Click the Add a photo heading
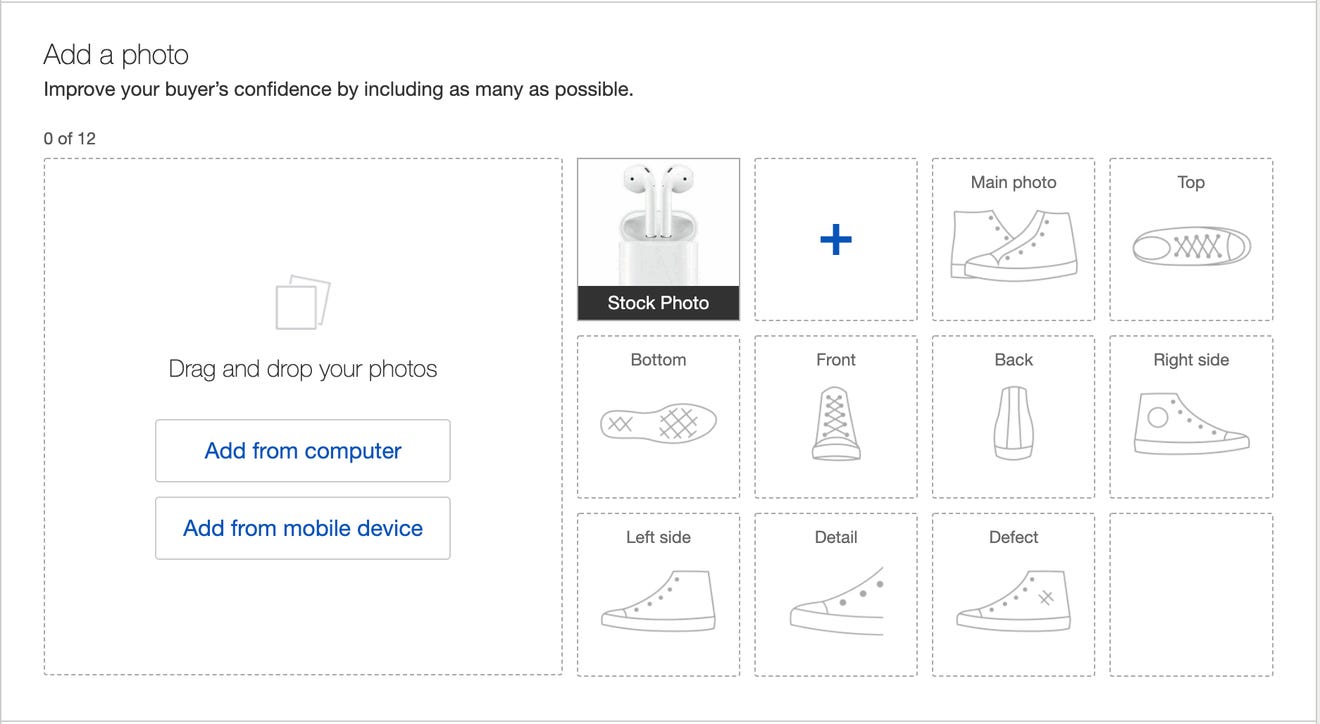 point(116,56)
